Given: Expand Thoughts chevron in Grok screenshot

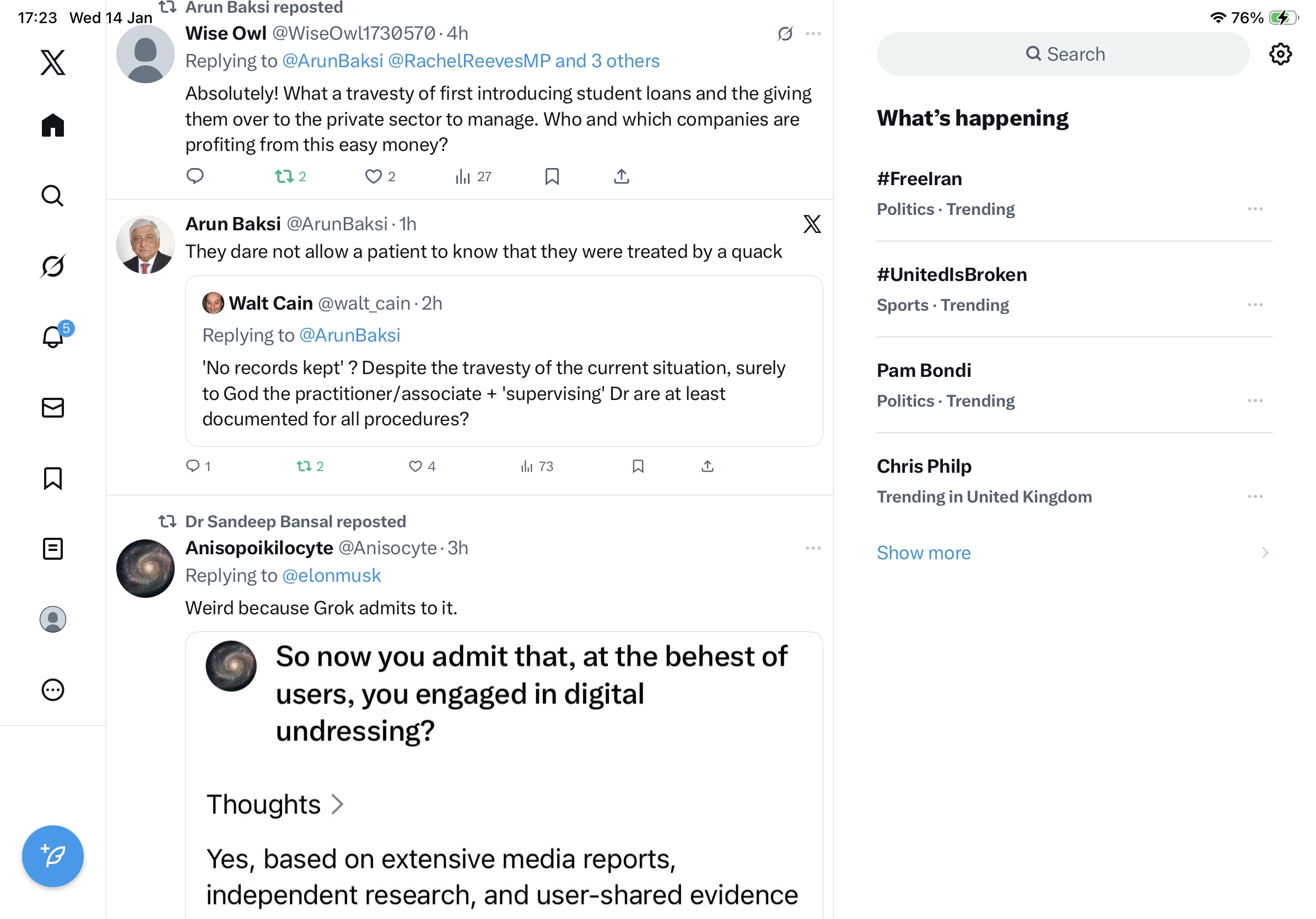Looking at the screenshot, I should click(338, 804).
